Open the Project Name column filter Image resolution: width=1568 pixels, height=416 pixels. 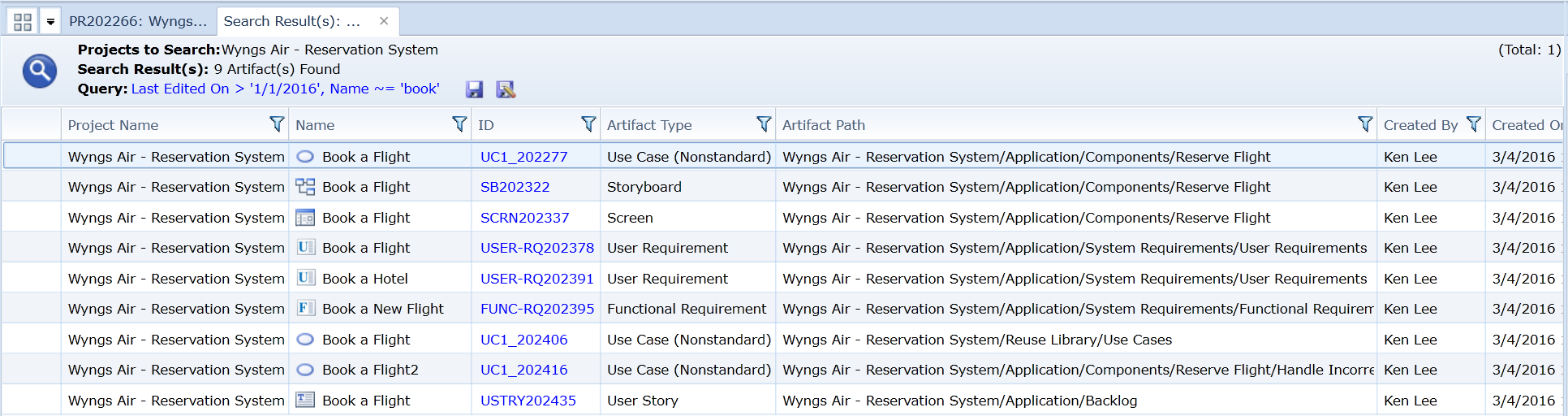pos(277,124)
